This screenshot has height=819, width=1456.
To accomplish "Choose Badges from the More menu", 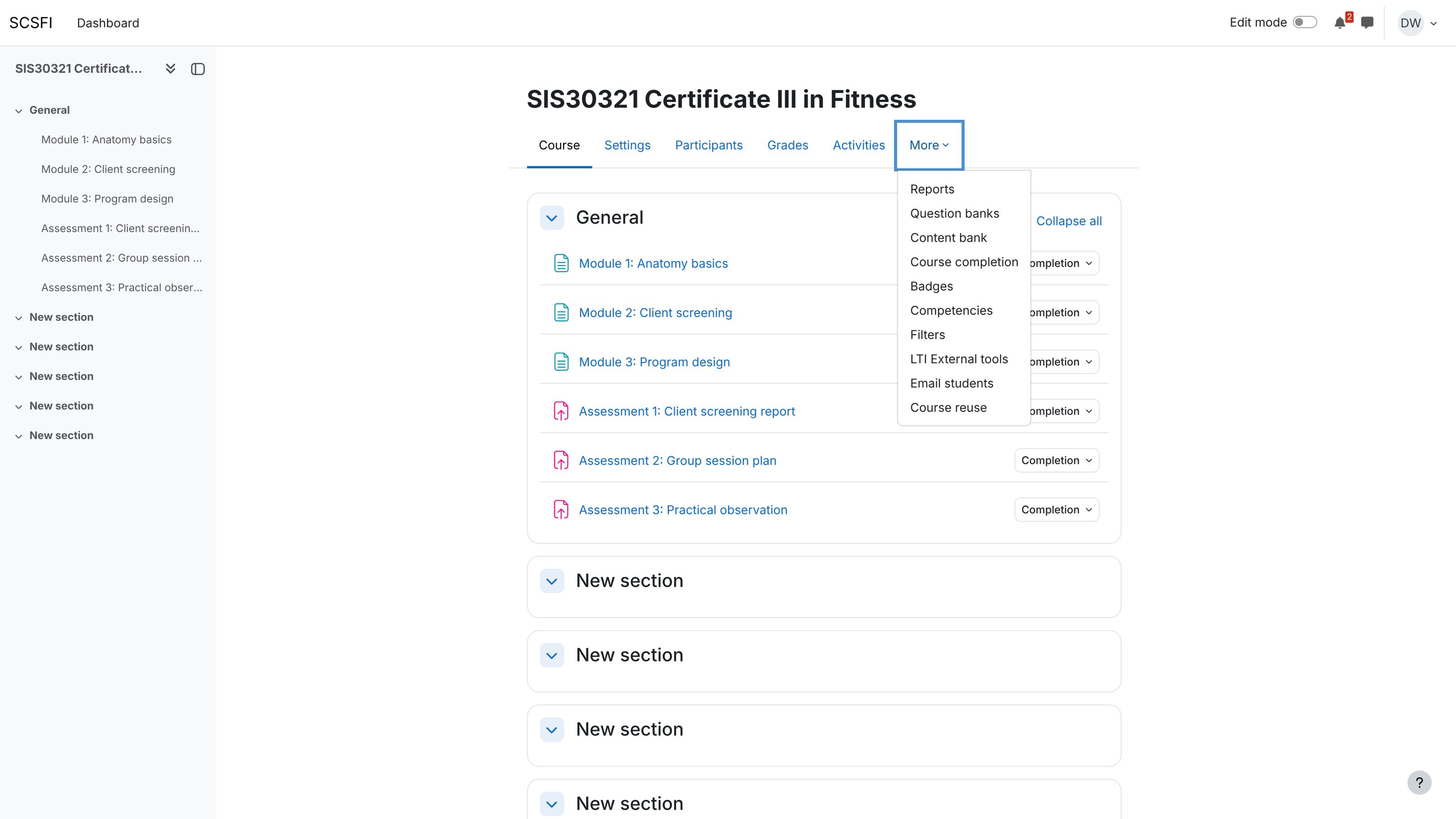I will pos(931,287).
